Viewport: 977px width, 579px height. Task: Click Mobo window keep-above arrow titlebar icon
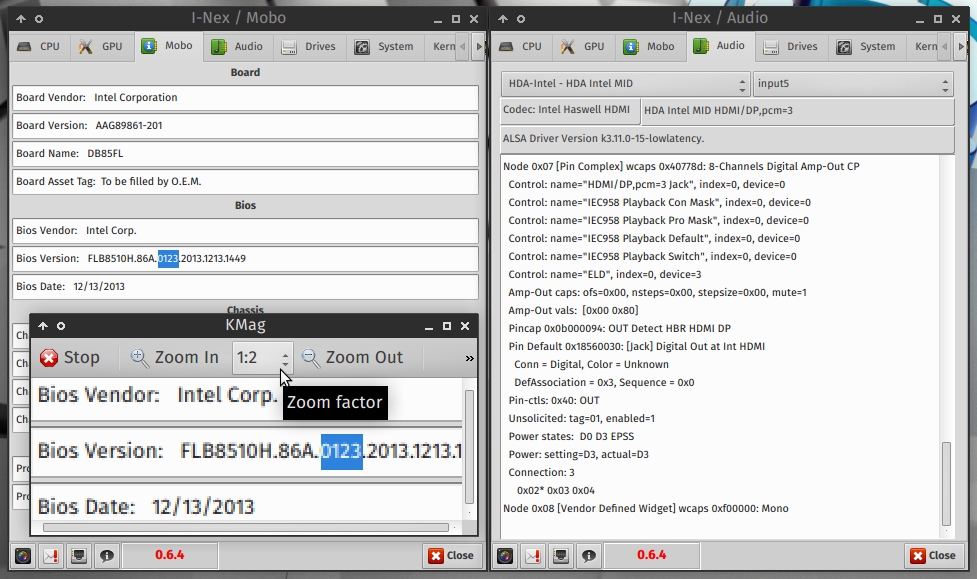click(21, 19)
